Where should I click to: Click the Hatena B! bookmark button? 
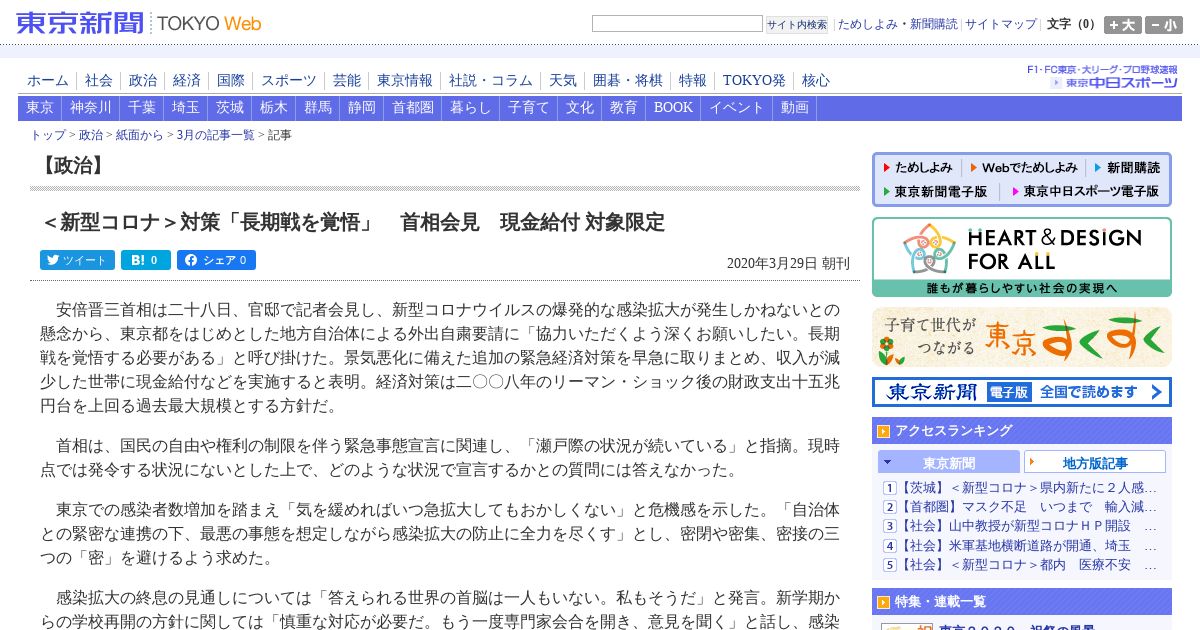146,260
